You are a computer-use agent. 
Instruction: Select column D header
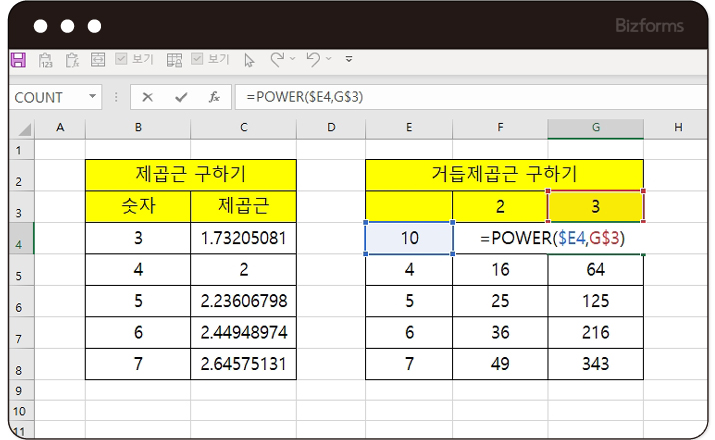[x=331, y=128]
